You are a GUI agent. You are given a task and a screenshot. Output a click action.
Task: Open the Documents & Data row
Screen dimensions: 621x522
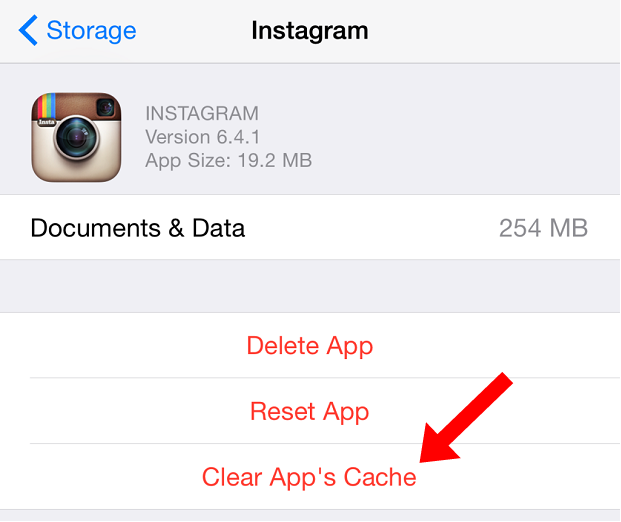[310, 227]
